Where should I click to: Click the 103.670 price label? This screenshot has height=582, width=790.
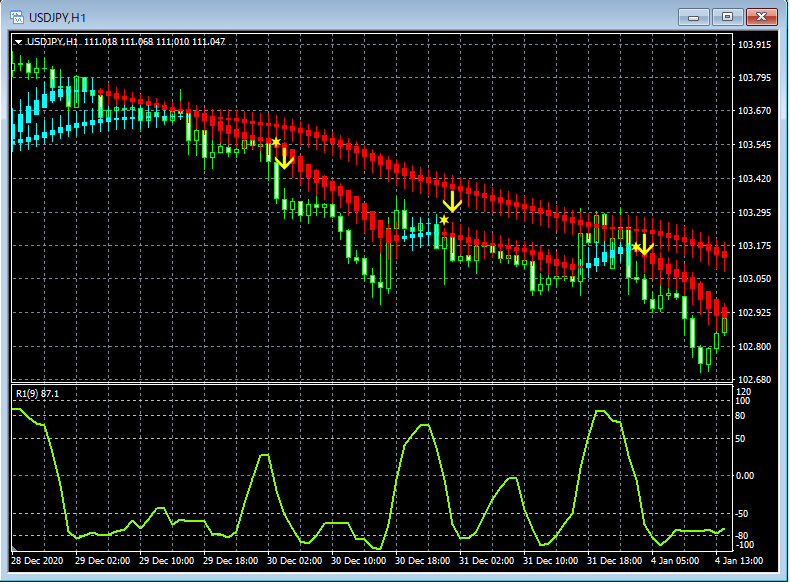coord(754,111)
